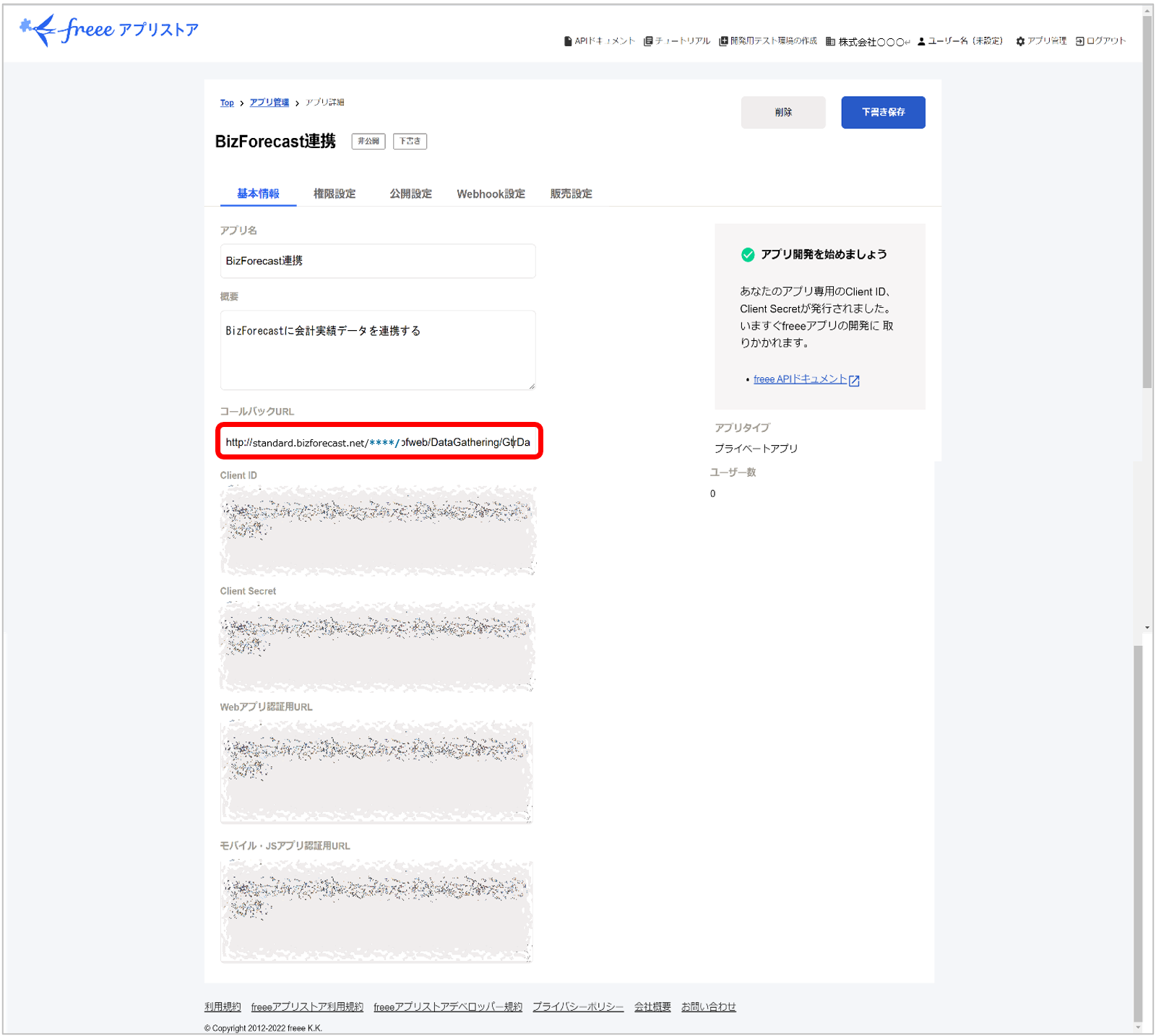The height and width of the screenshot is (1036, 1156).
Task: Select the 基本情報 tab
Action: click(x=258, y=194)
